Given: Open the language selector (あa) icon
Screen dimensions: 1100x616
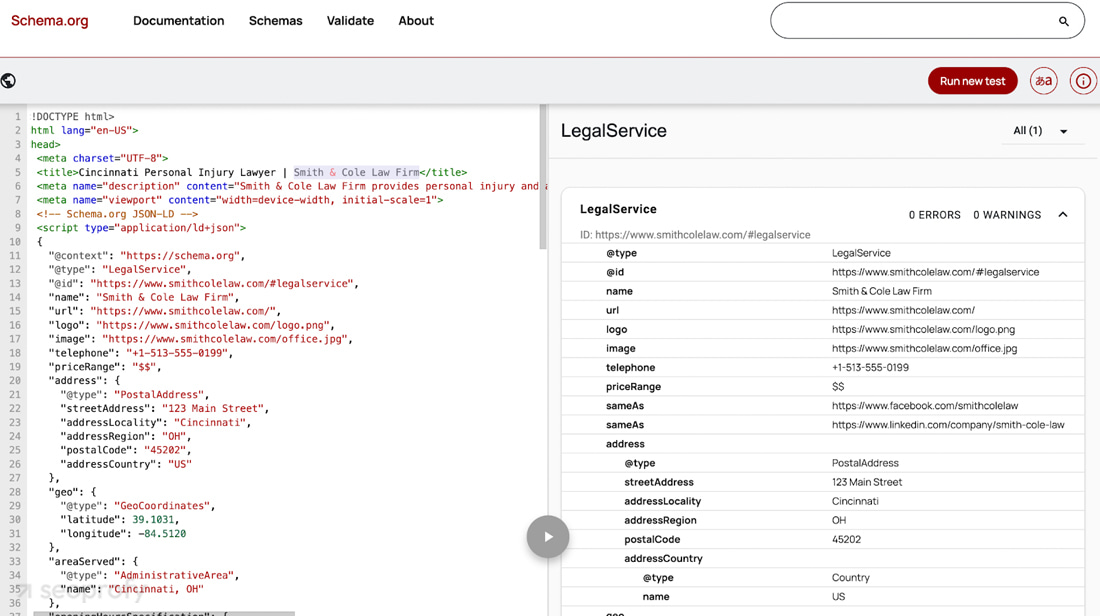Looking at the screenshot, I should [1043, 80].
